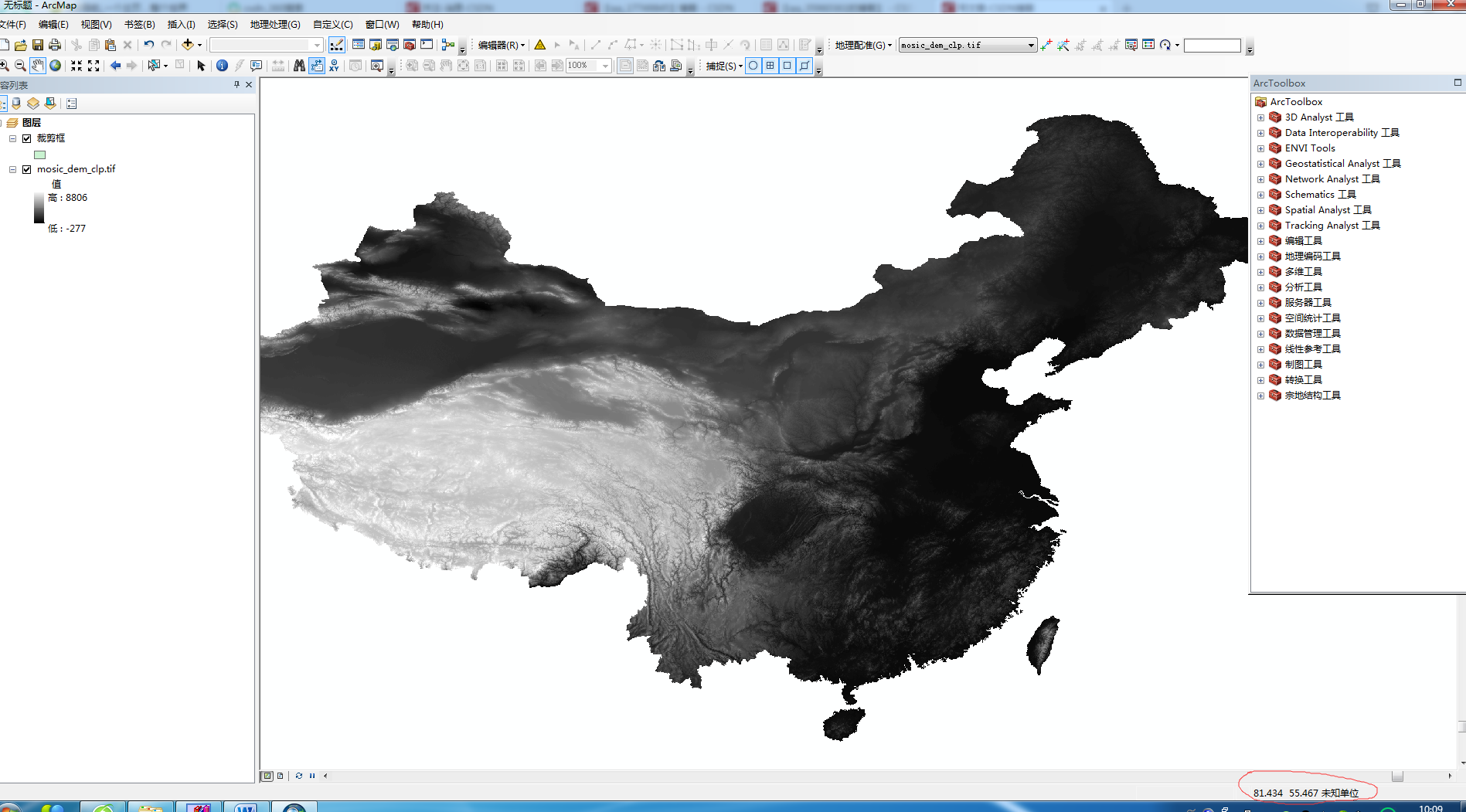Image resolution: width=1466 pixels, height=812 pixels.
Task: Toggle visibility of 裁剪框 layer checkbox
Action: point(27,138)
